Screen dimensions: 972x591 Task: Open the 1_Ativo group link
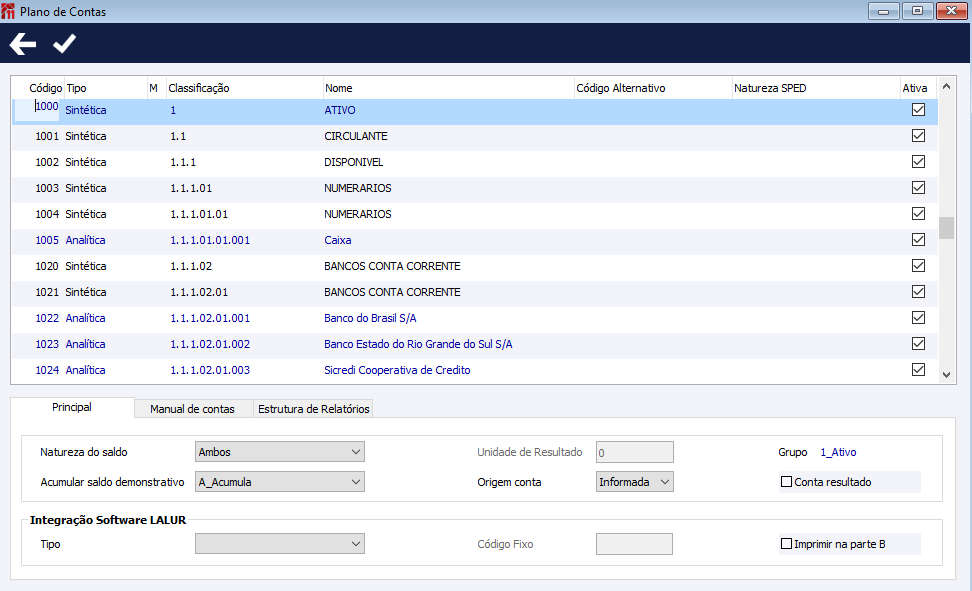(x=838, y=452)
